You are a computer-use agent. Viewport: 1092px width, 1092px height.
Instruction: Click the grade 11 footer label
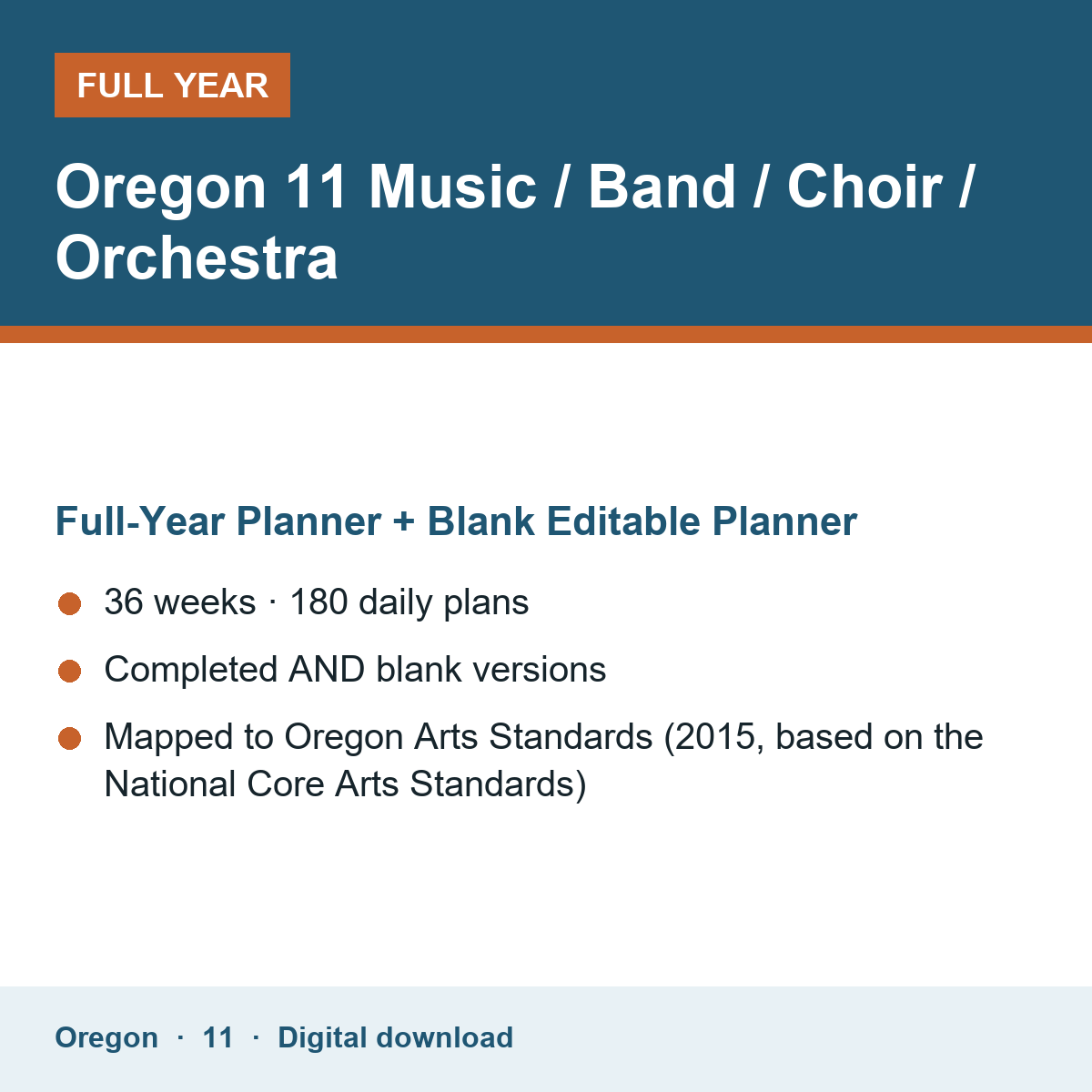click(x=217, y=1037)
